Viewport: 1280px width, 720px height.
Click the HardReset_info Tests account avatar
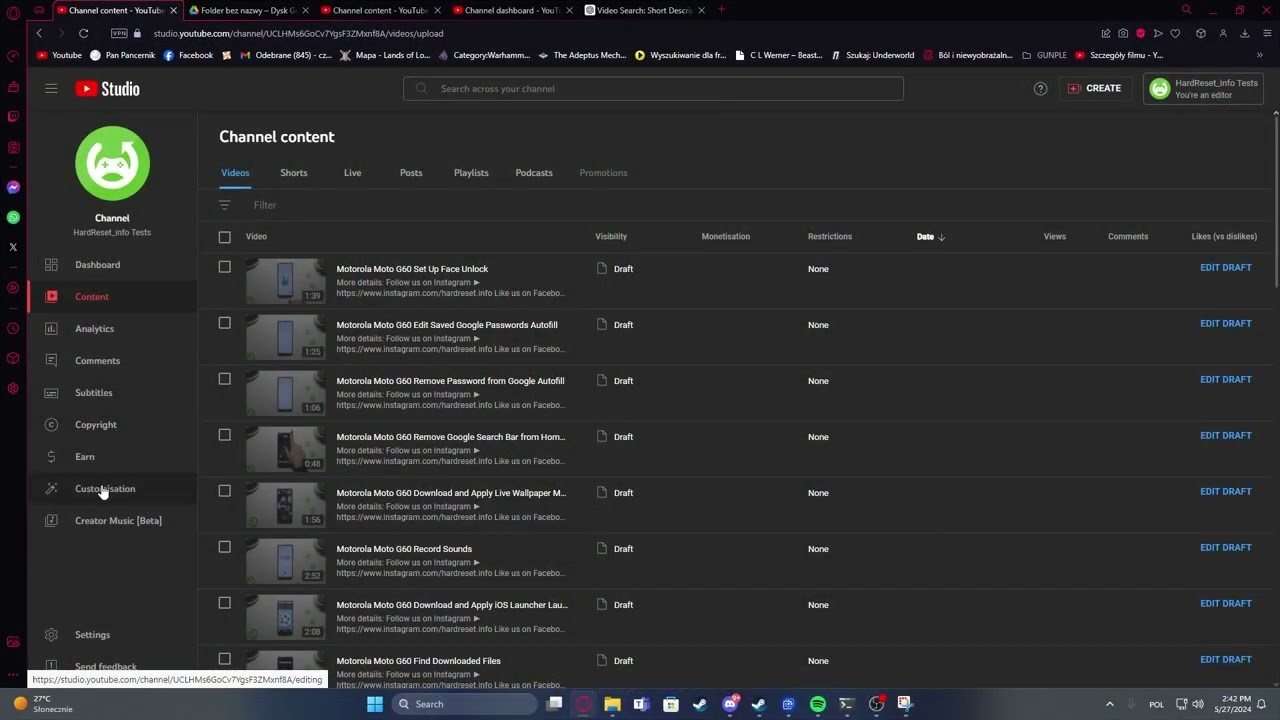[1159, 89]
